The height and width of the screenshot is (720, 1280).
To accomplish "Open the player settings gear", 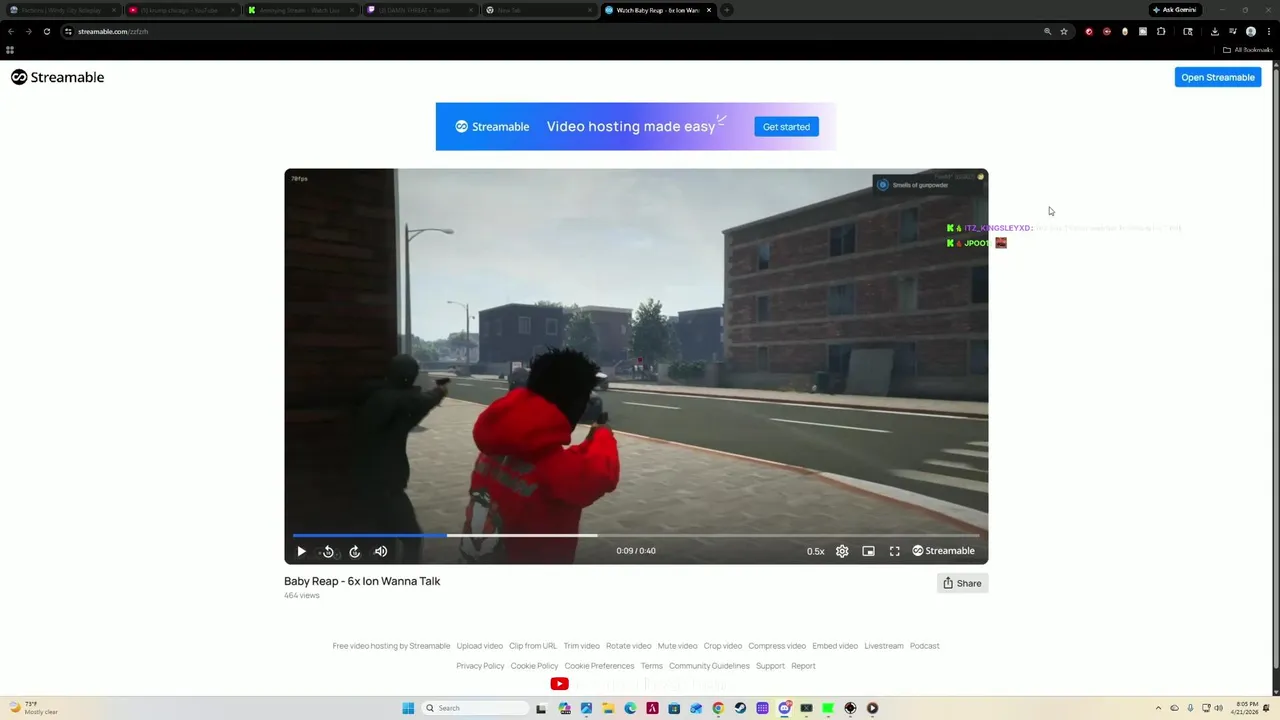I will pos(842,551).
